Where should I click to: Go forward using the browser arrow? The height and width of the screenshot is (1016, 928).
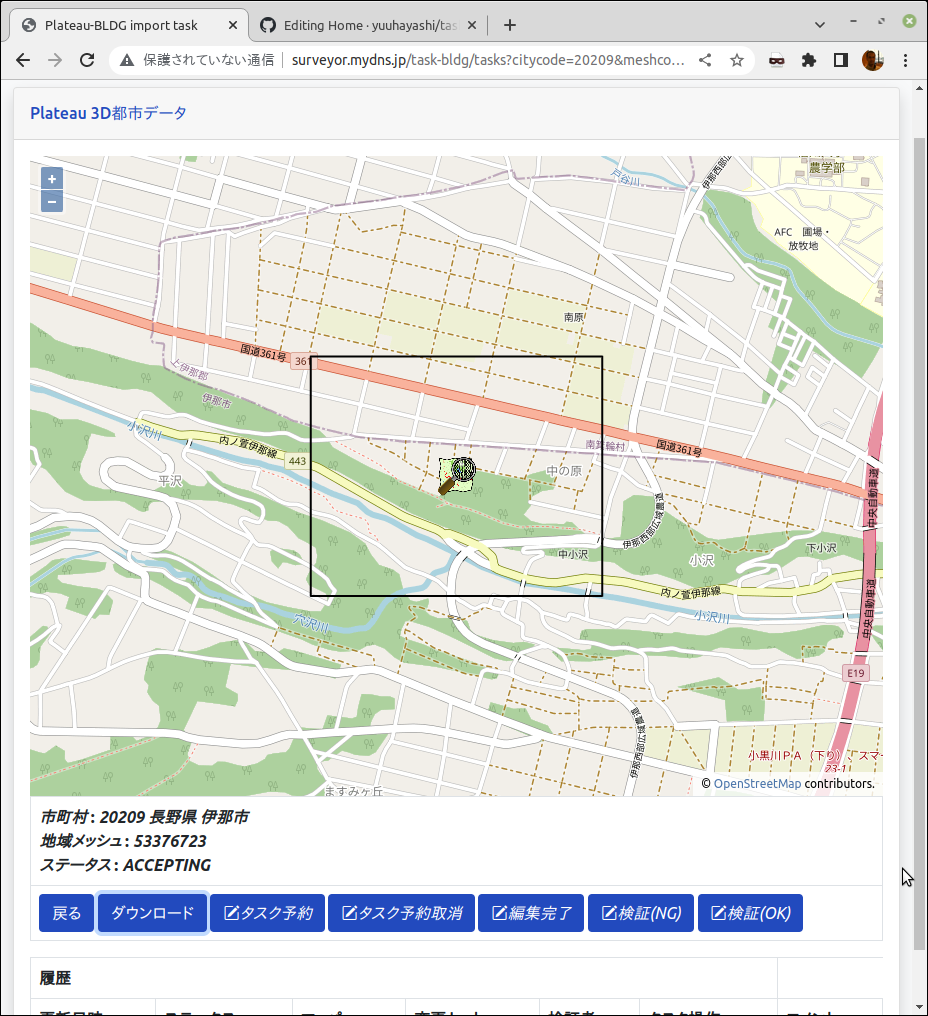click(55, 60)
